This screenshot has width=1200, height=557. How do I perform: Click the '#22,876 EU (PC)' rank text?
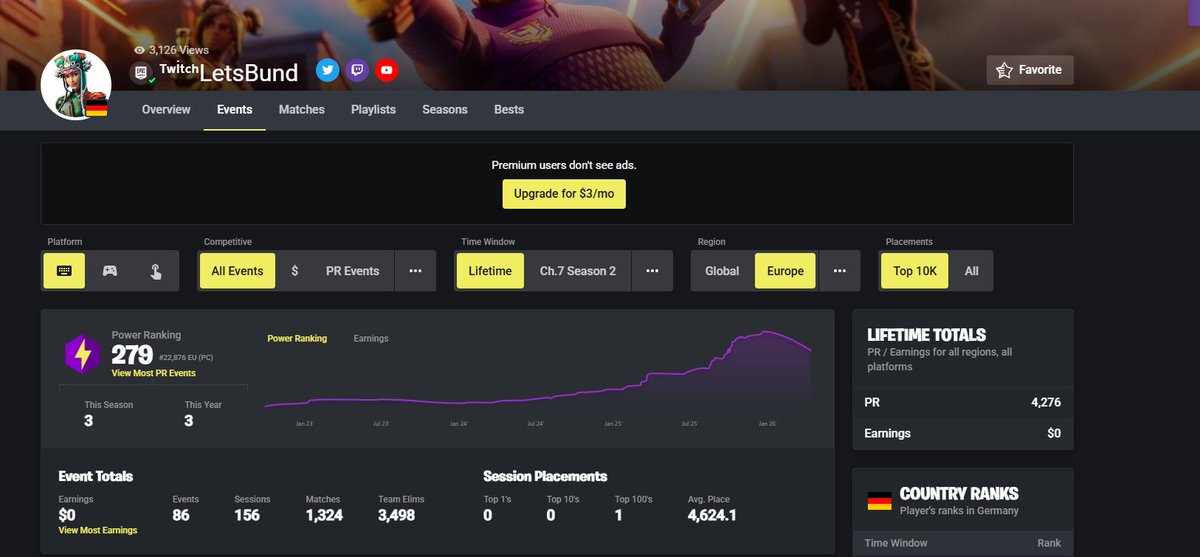coord(186,357)
